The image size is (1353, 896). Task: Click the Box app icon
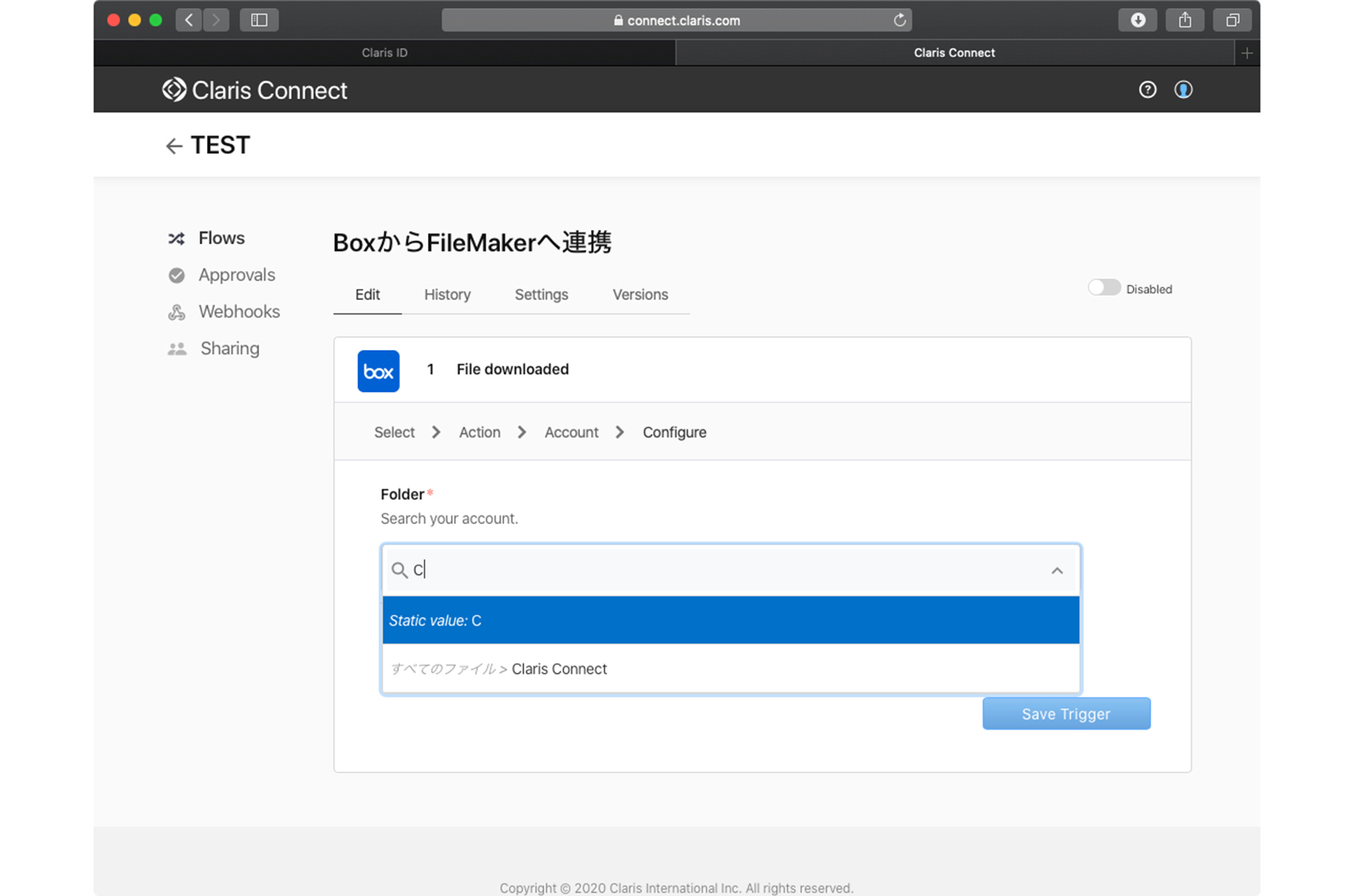tap(378, 371)
